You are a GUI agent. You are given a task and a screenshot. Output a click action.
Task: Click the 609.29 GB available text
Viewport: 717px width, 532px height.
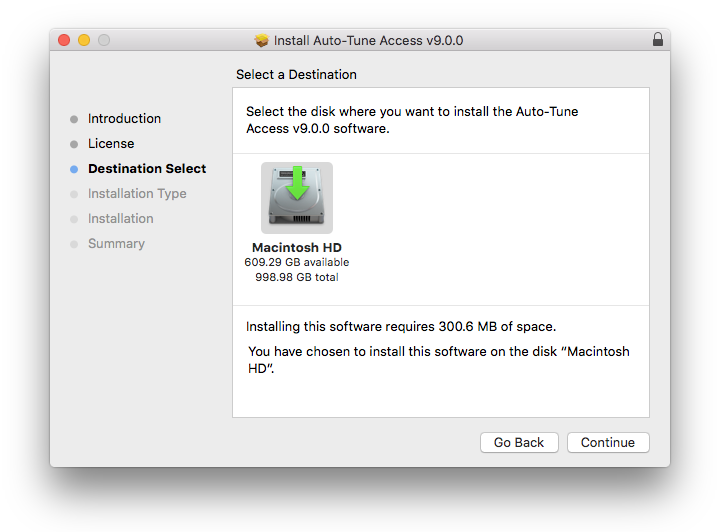(x=297, y=262)
